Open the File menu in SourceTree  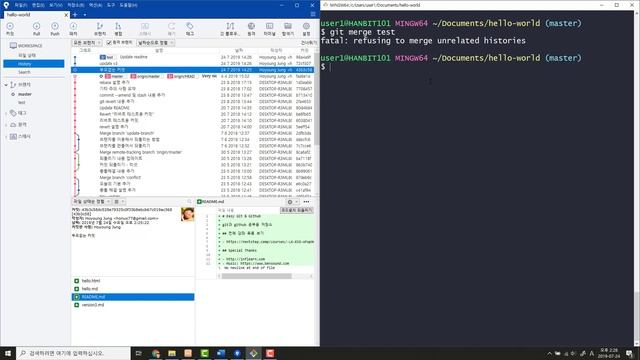[x=21, y=5]
